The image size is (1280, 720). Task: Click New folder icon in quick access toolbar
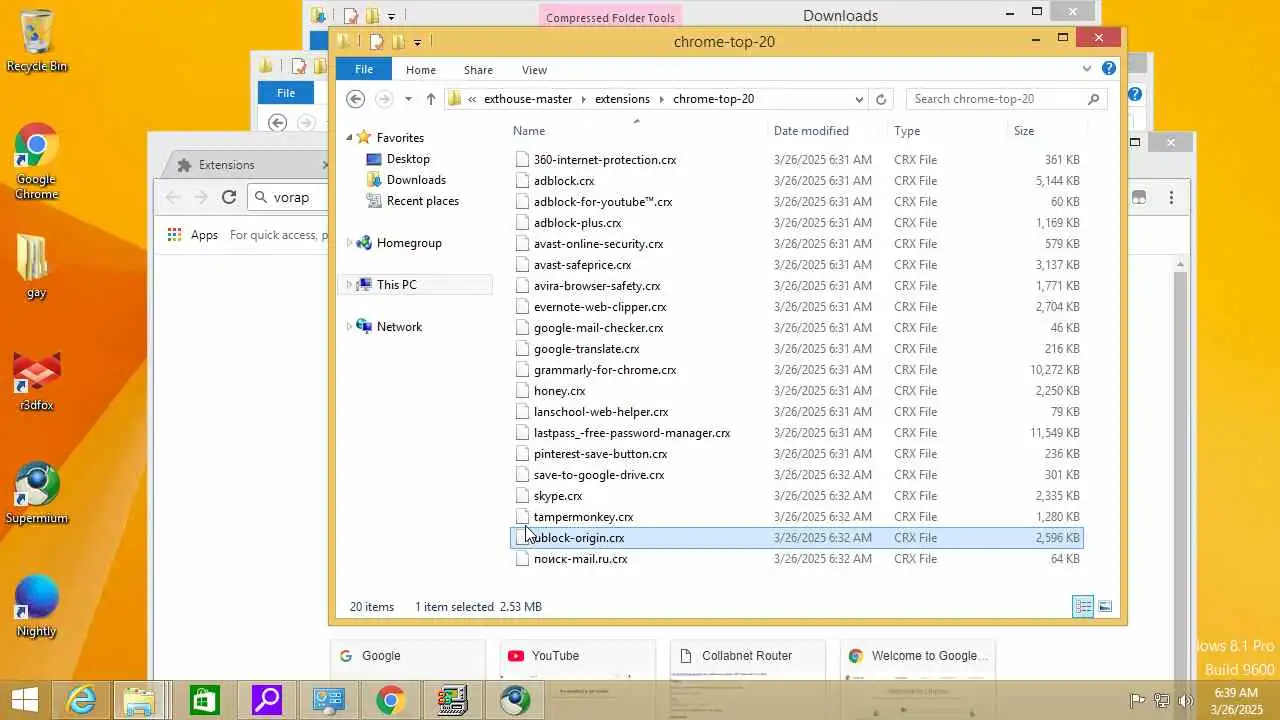(398, 42)
